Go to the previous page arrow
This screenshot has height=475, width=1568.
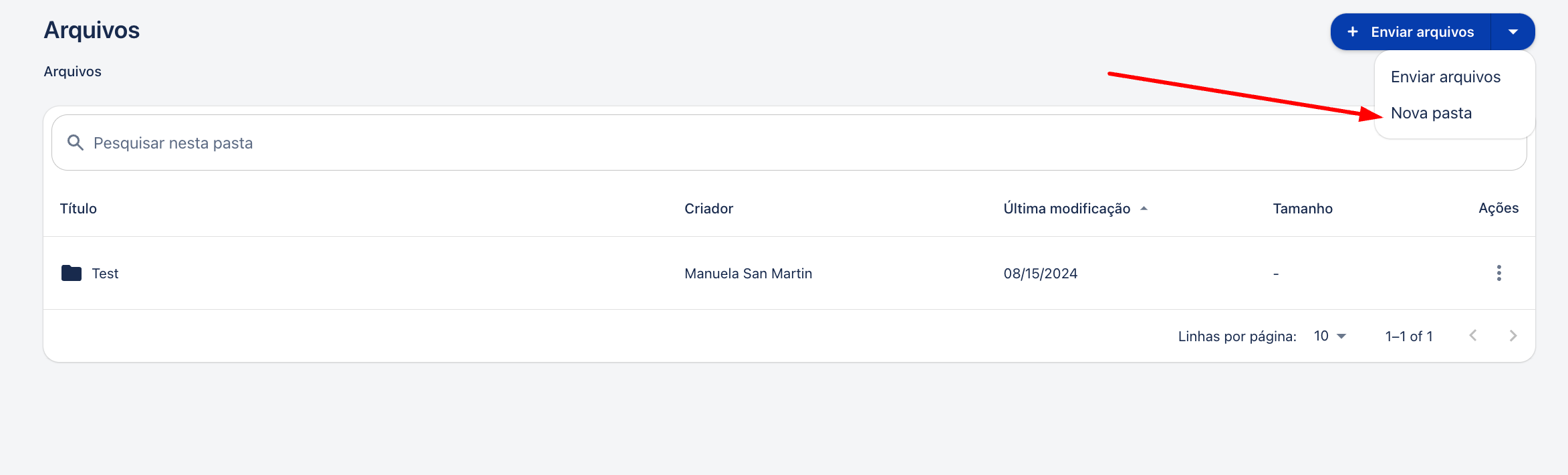pos(1473,336)
